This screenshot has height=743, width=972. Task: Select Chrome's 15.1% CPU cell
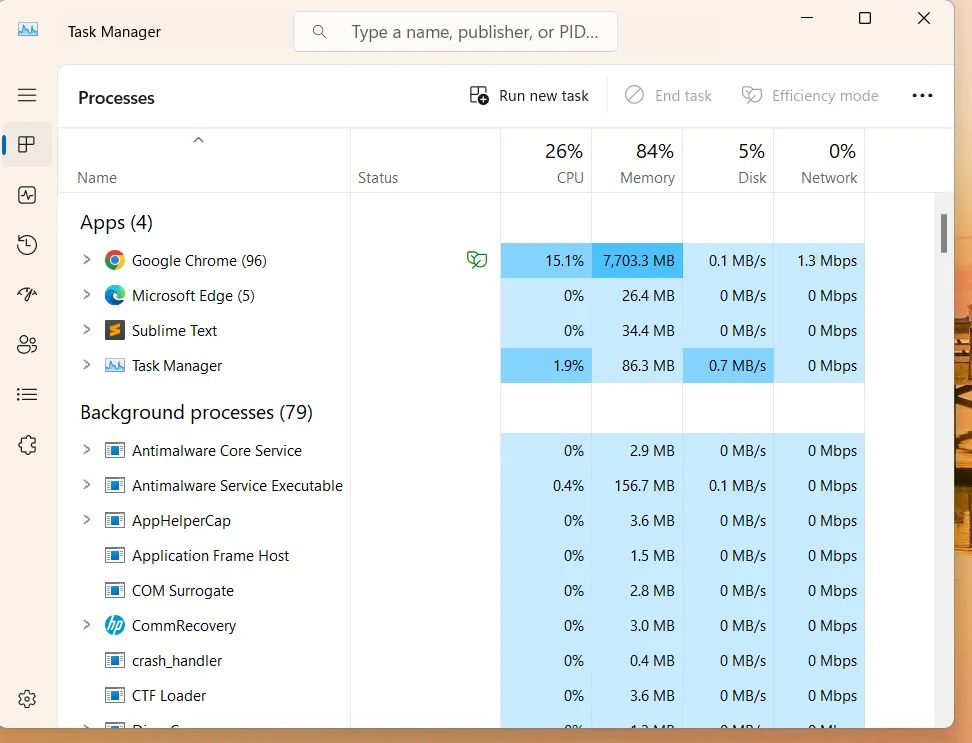click(x=546, y=260)
